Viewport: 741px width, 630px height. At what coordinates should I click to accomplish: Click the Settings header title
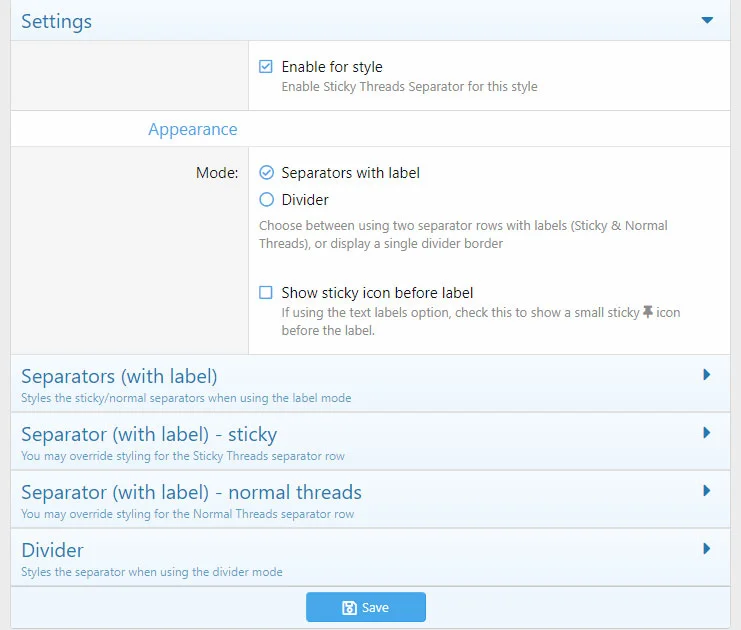pos(56,21)
